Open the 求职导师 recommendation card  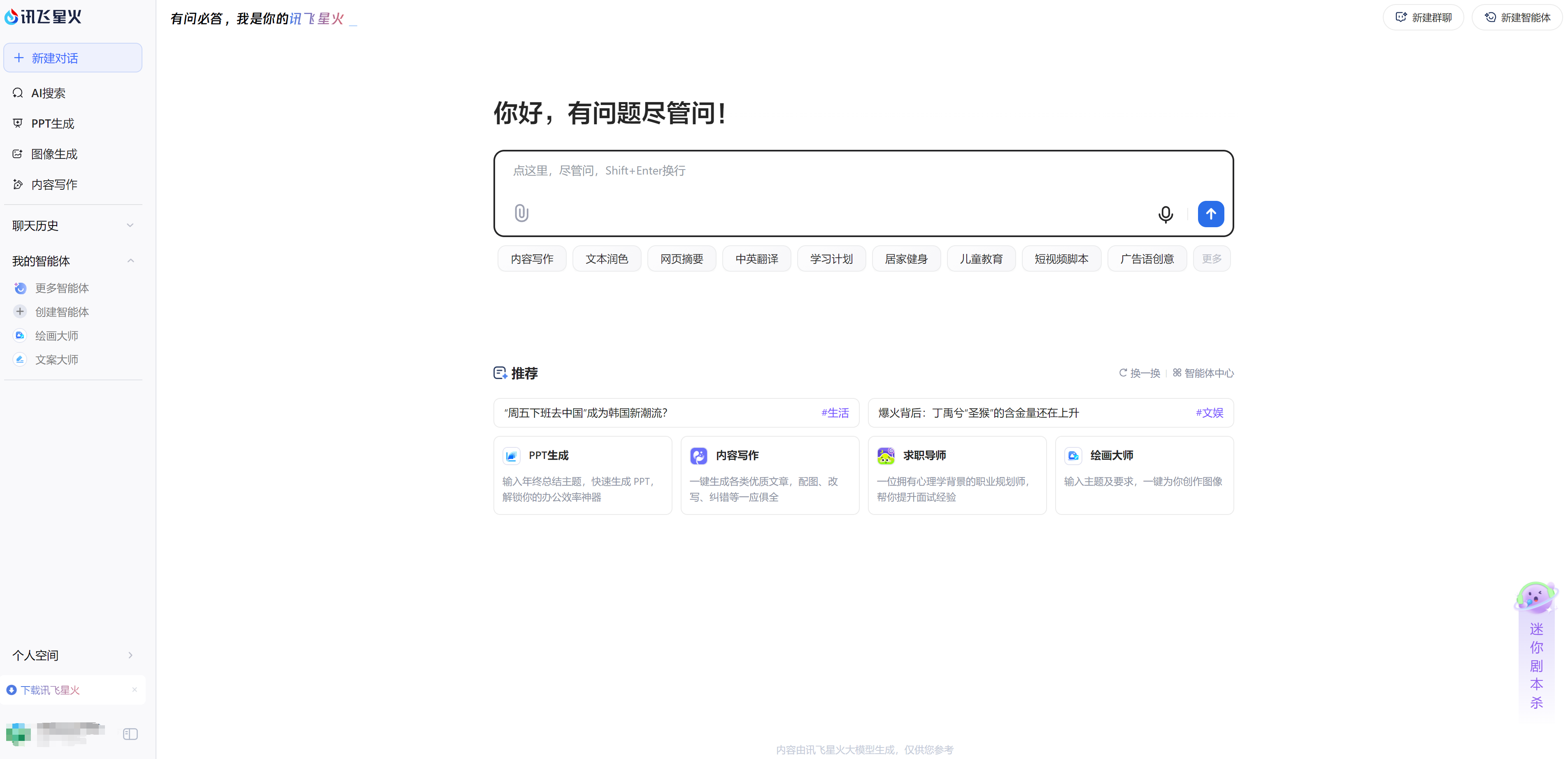pos(956,475)
